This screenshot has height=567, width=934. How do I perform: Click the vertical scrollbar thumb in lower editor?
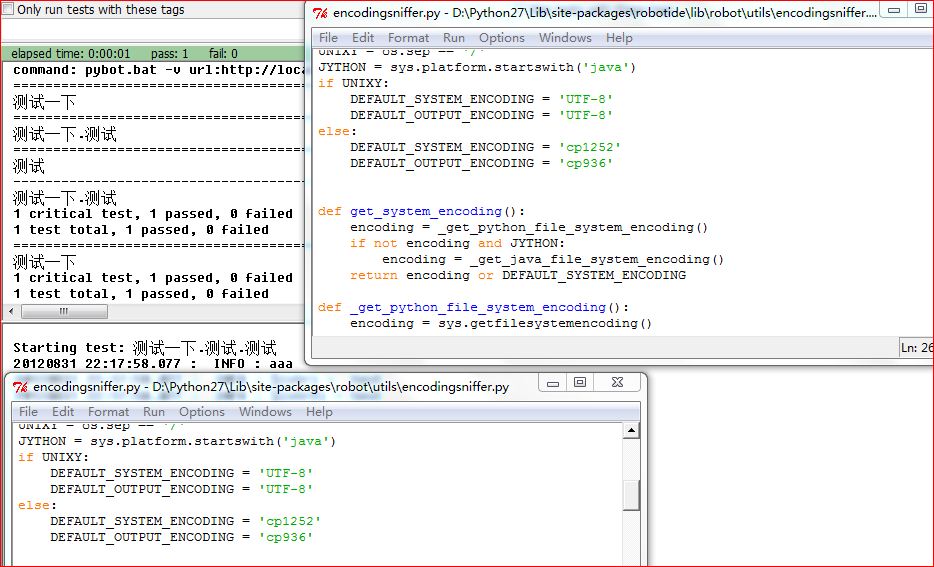630,495
